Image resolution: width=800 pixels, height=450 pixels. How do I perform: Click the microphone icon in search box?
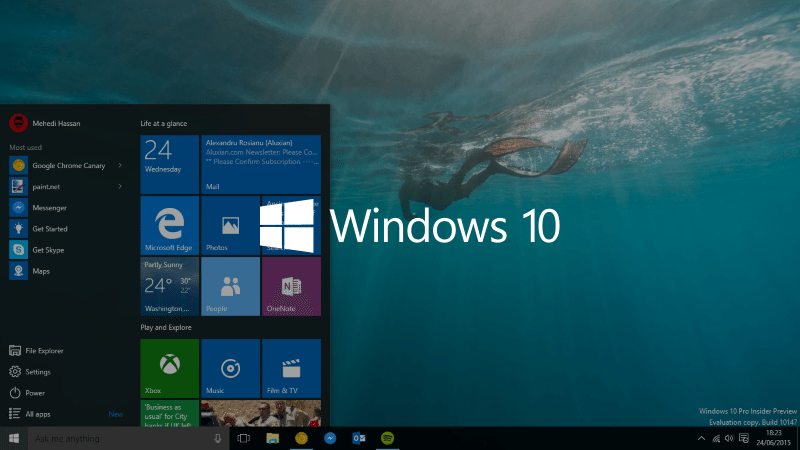(x=218, y=438)
